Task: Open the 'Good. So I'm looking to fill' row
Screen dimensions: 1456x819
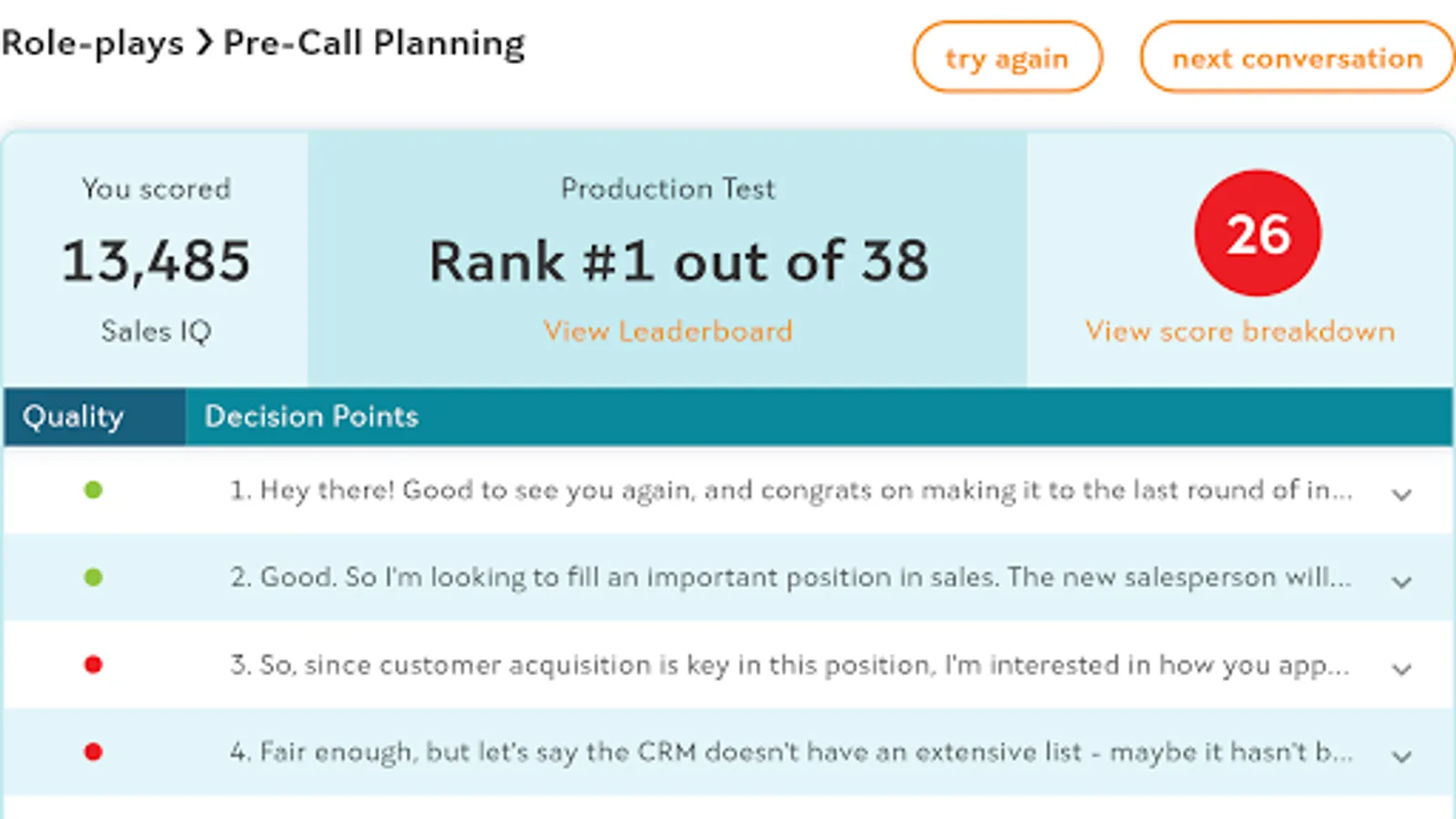Action: pyautogui.click(x=790, y=578)
